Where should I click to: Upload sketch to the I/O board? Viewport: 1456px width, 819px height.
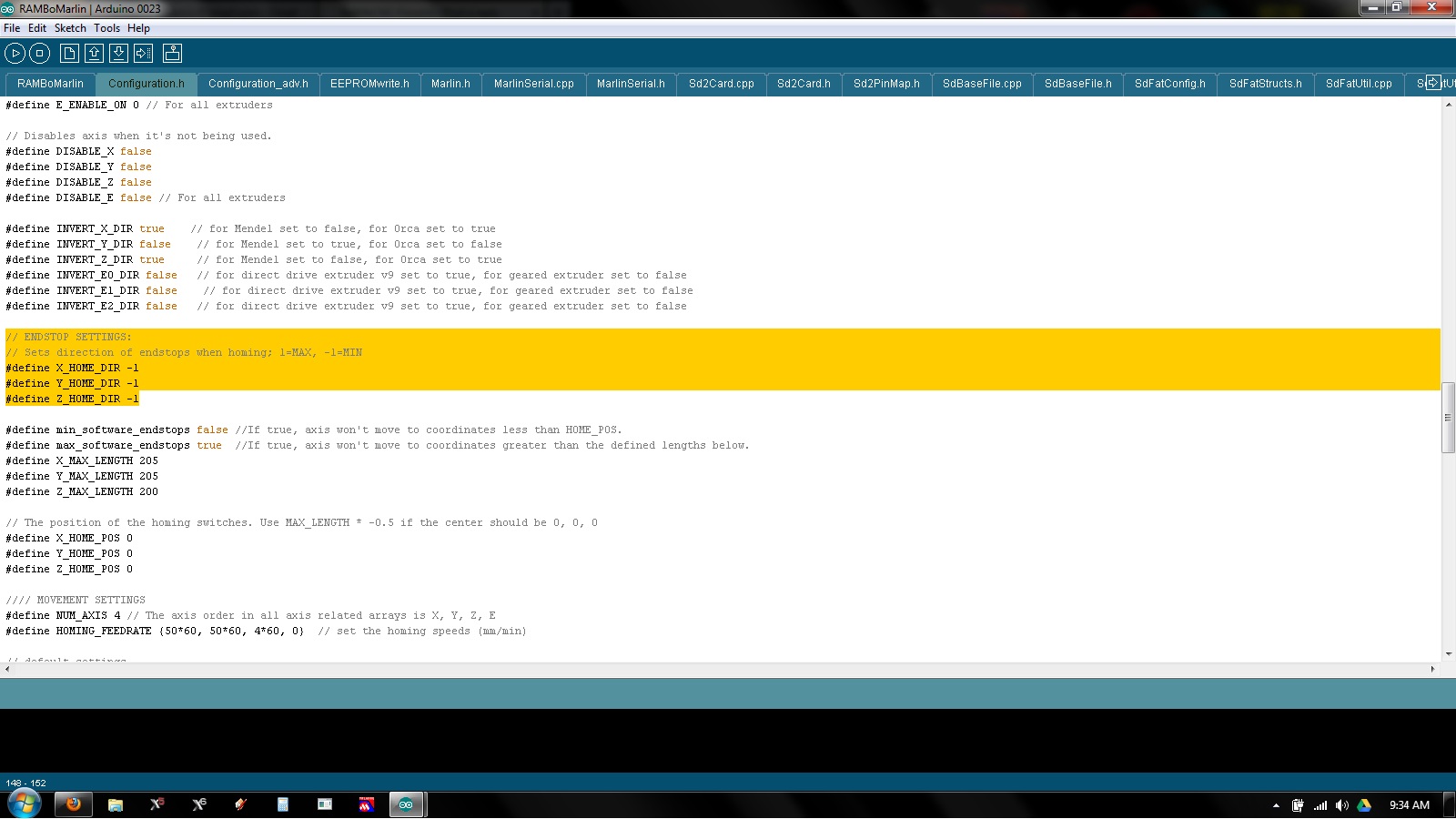click(144, 54)
